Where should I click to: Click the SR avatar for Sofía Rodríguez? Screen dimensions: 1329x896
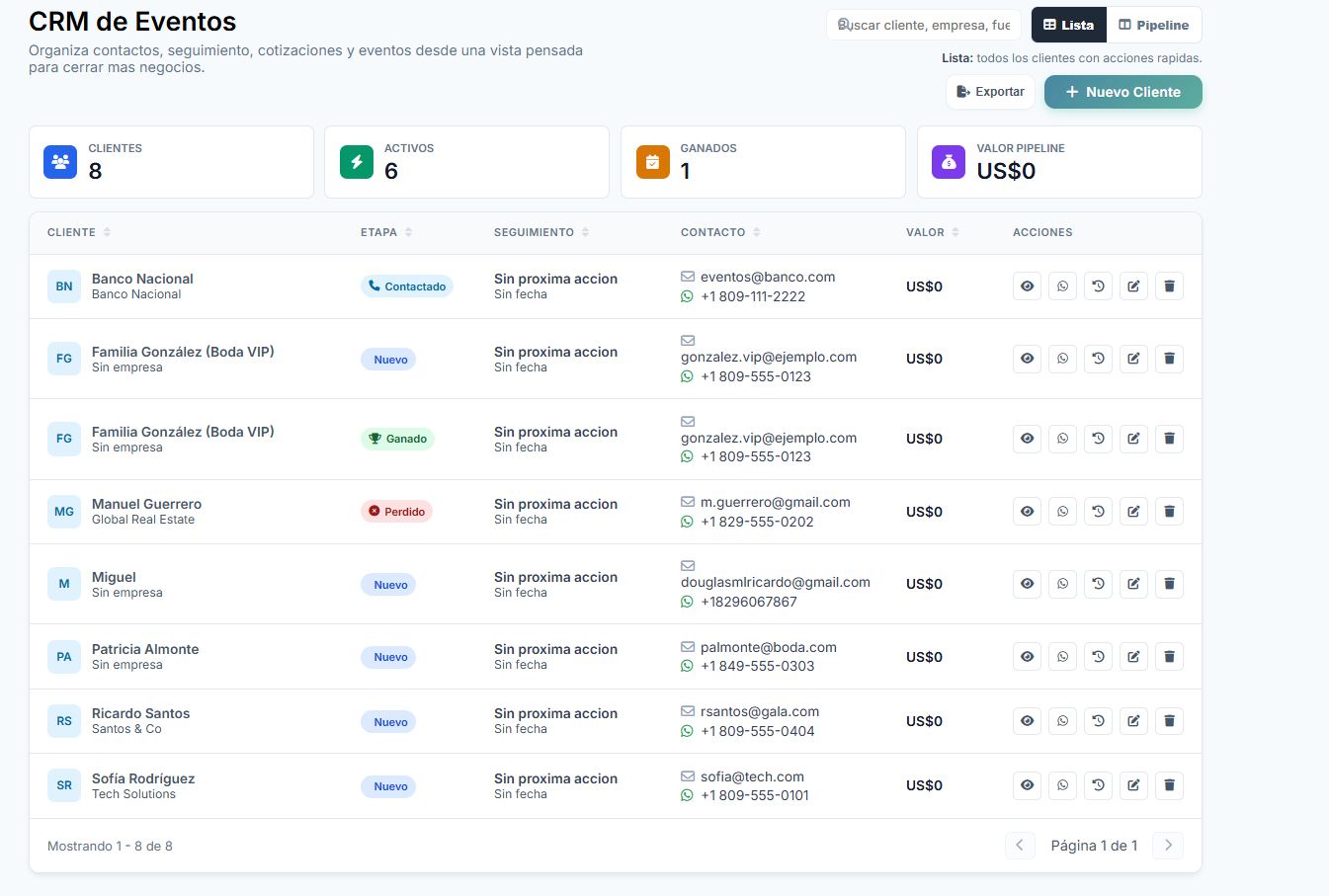point(64,785)
